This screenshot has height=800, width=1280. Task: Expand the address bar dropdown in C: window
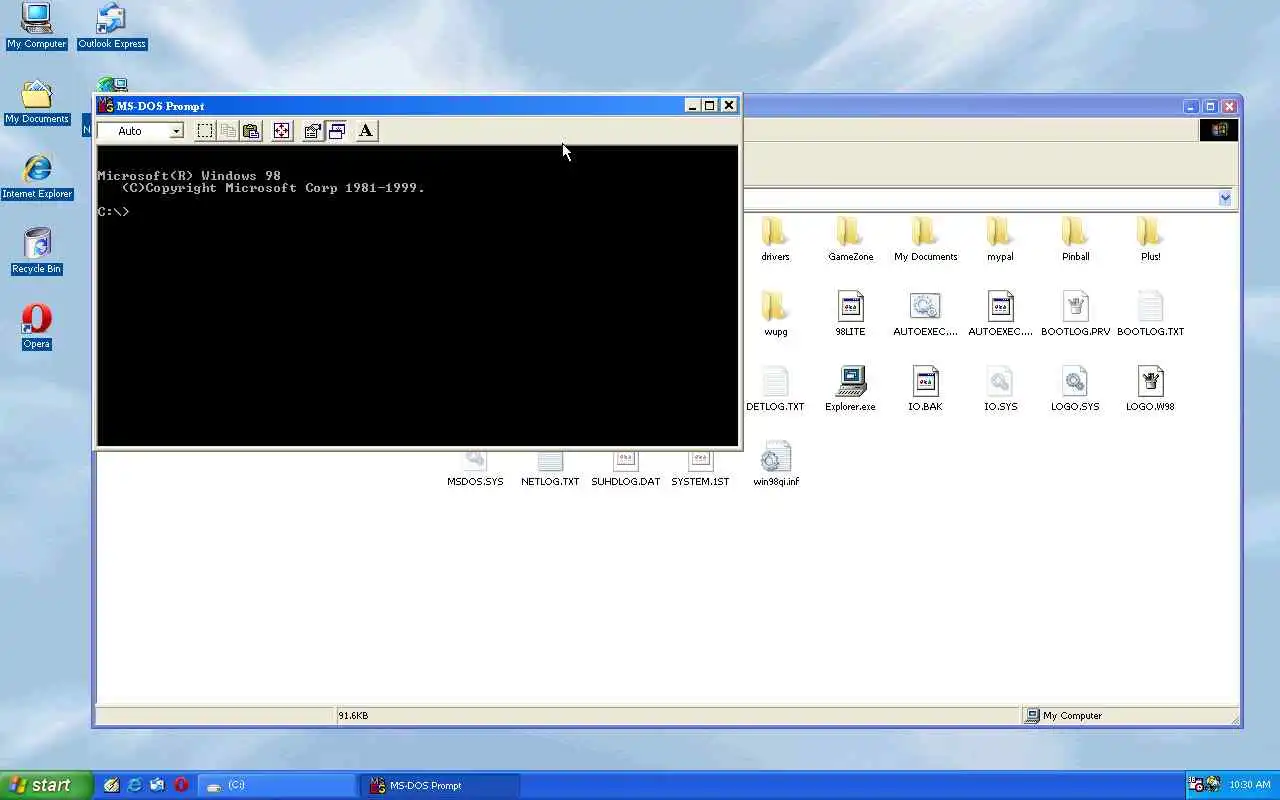tap(1225, 198)
